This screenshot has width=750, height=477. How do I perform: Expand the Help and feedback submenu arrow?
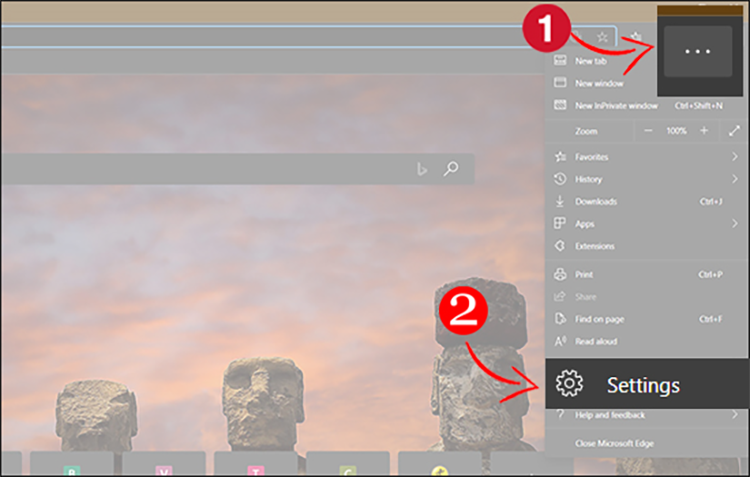click(735, 415)
